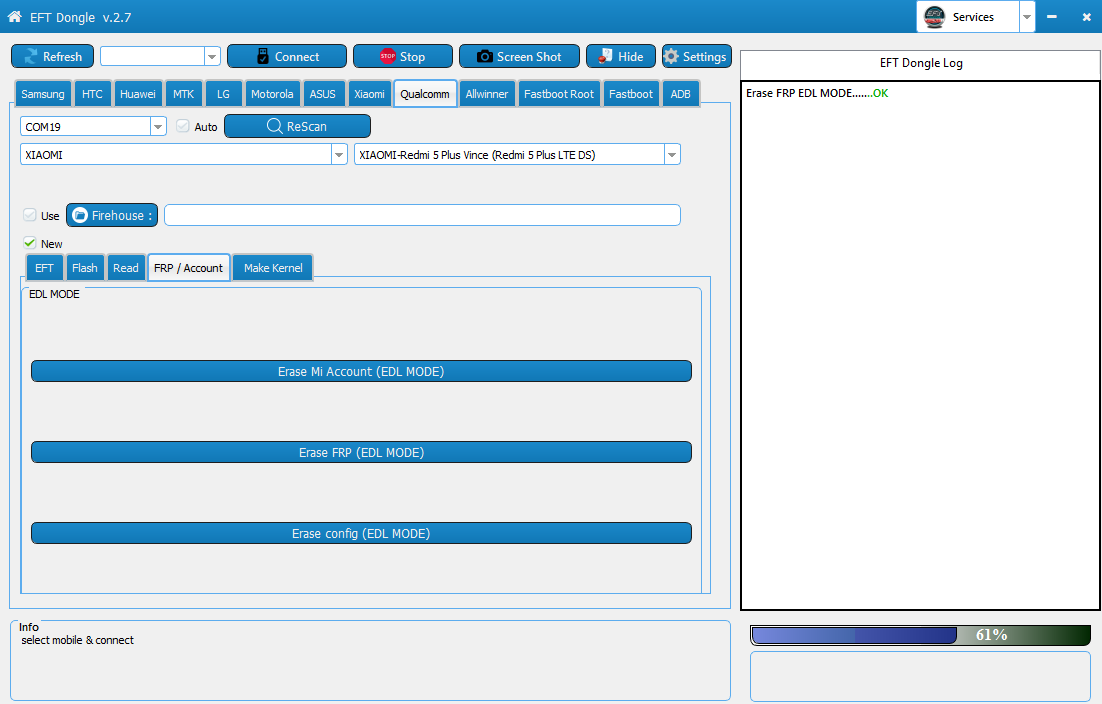This screenshot has height=704, width=1102.
Task: Switch to the ADB tab
Action: (680, 93)
